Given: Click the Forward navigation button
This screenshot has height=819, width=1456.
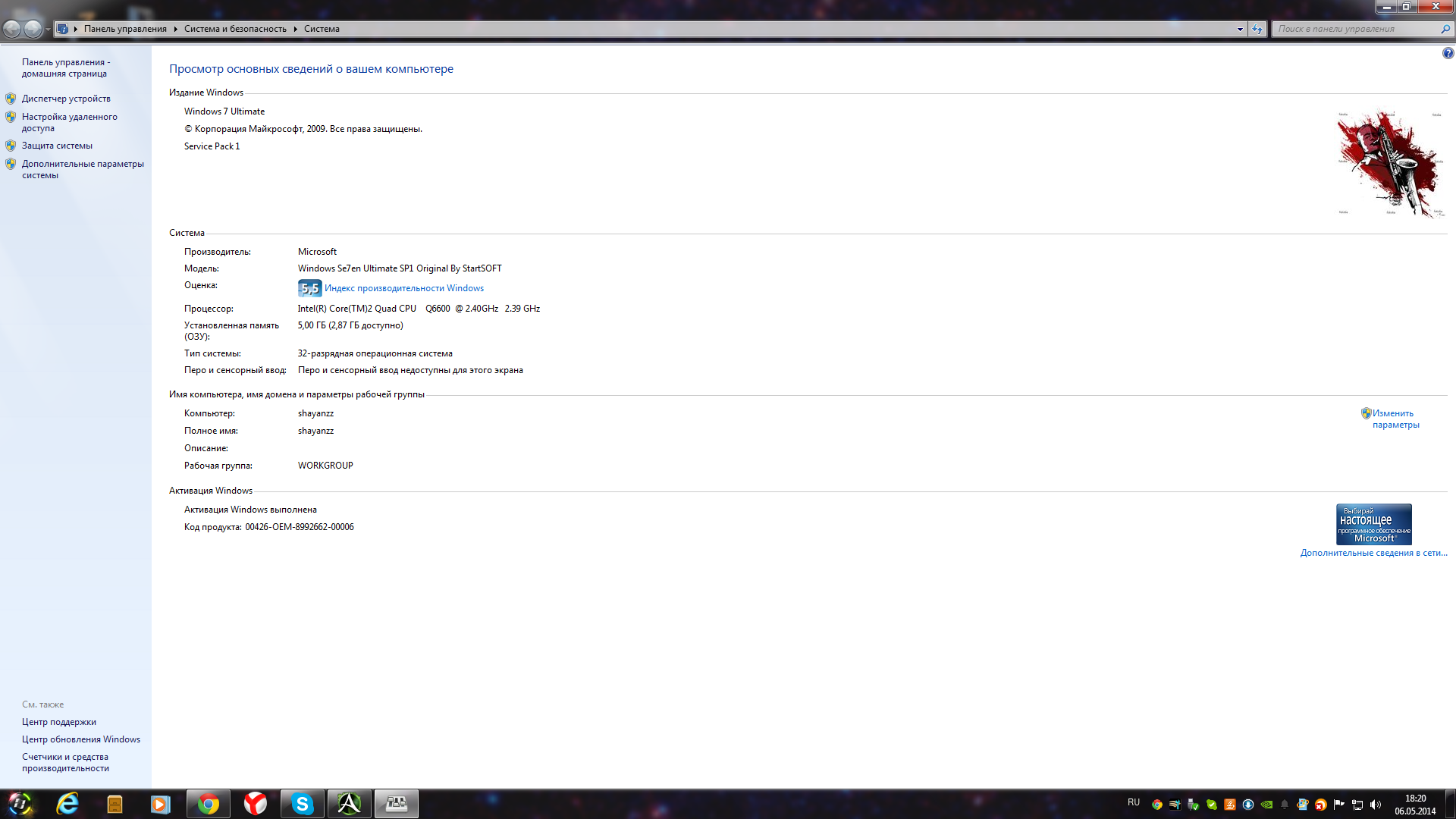Looking at the screenshot, I should click(x=33, y=29).
